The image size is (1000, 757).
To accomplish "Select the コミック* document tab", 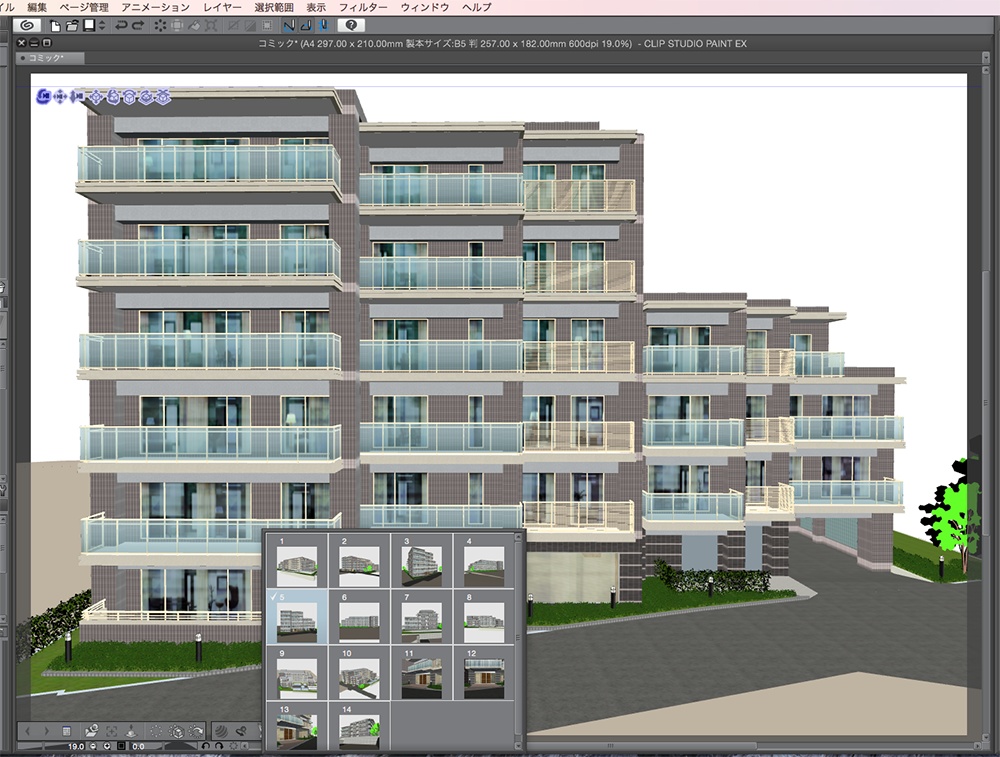I will (x=50, y=58).
